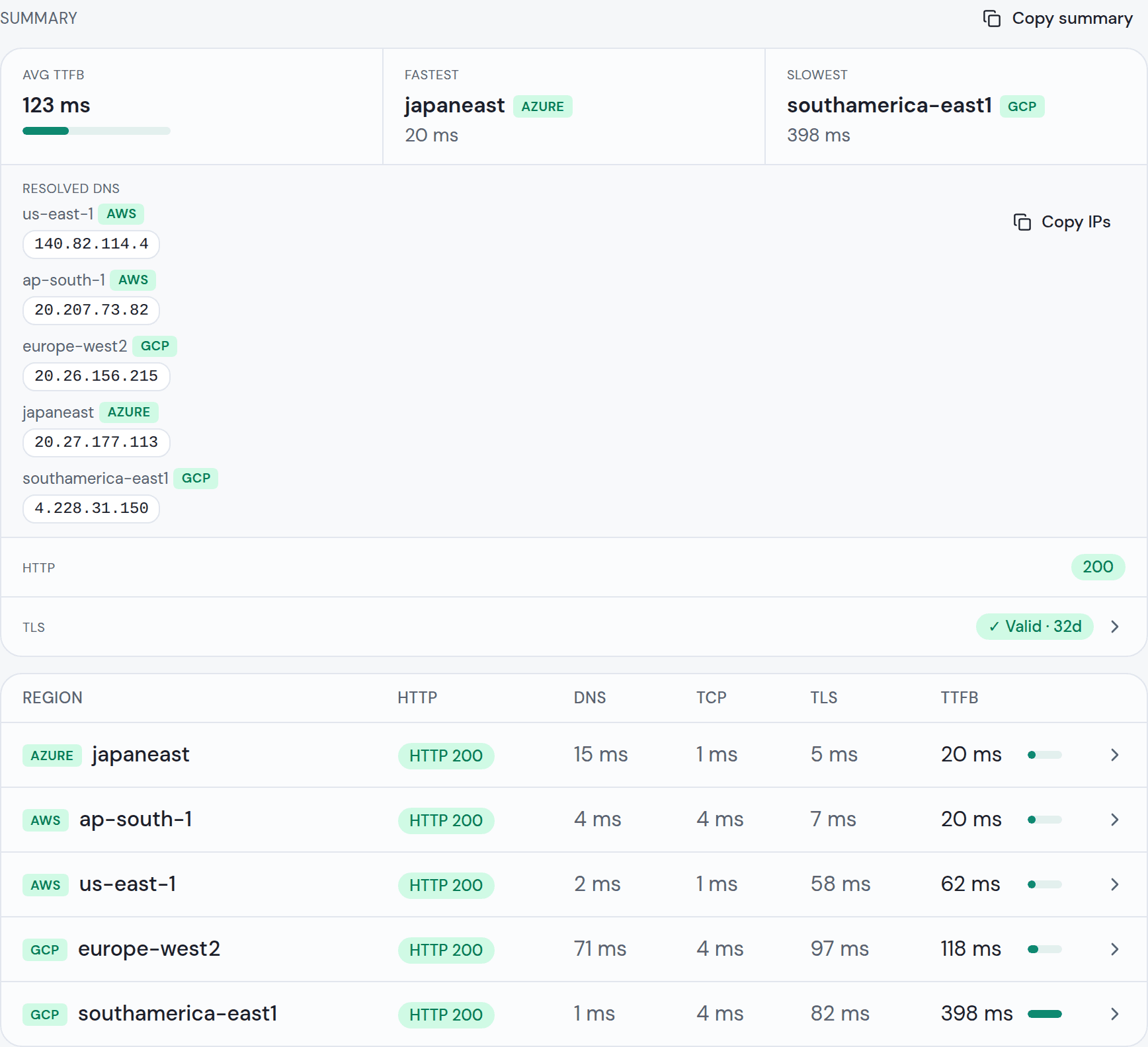
Task: Click the TTFB column header
Action: 960,698
